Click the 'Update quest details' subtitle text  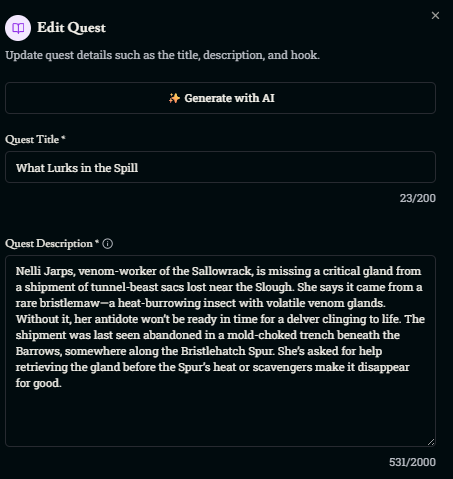pyautogui.click(x=162, y=55)
